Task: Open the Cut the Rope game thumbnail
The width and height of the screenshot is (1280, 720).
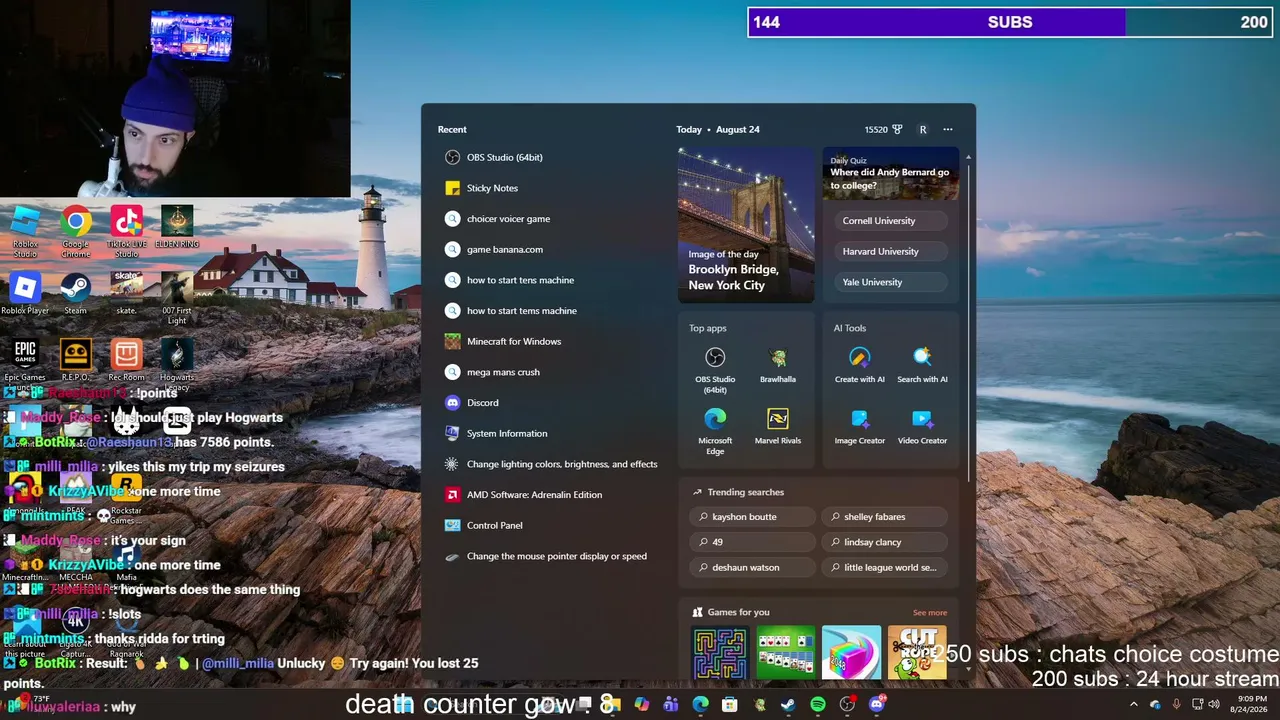Action: [x=917, y=653]
